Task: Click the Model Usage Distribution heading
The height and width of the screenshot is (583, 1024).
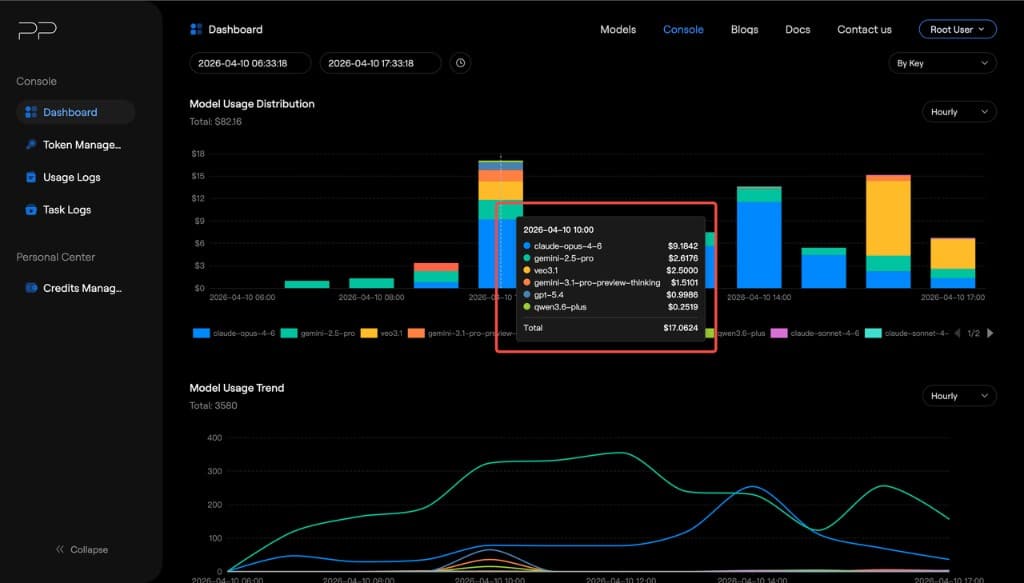Action: [252, 104]
